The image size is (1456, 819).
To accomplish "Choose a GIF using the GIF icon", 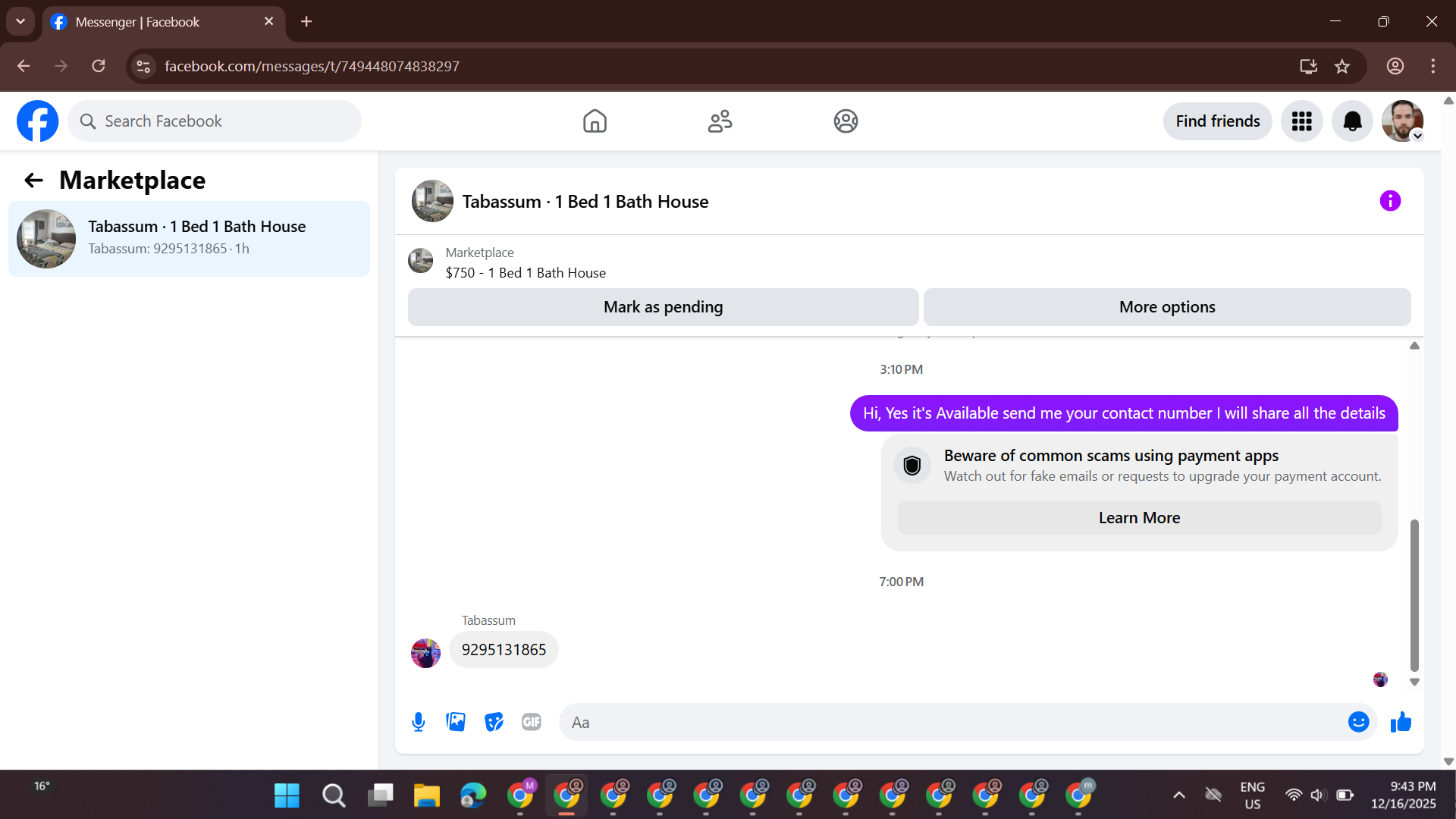I will click(532, 722).
